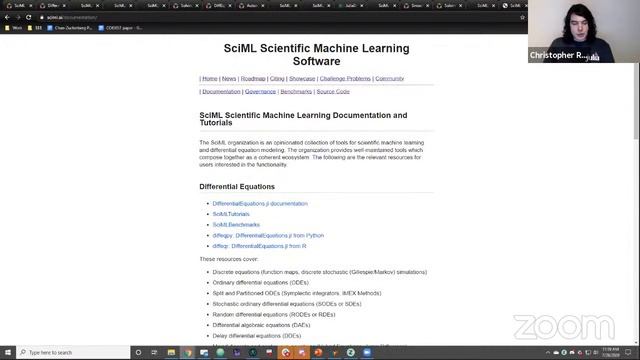Switch to the DiffEq... GitHub tab

pos(218,6)
